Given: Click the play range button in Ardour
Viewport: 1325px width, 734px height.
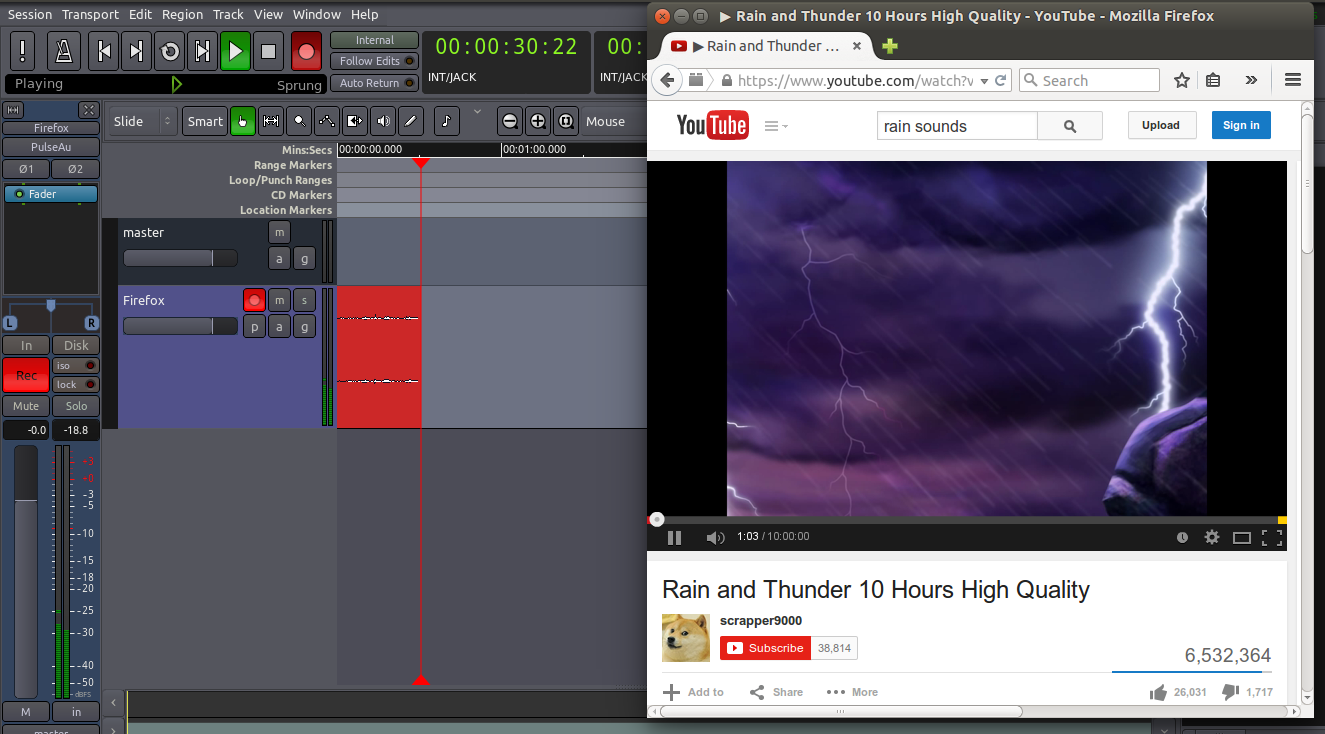Looking at the screenshot, I should [x=203, y=50].
